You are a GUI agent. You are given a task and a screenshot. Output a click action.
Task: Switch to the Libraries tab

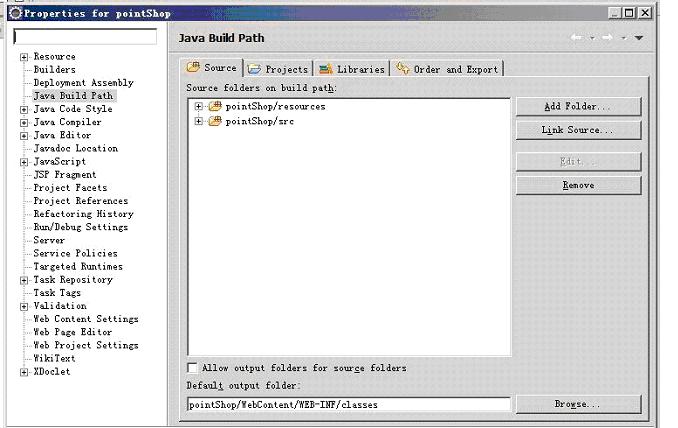(x=352, y=69)
